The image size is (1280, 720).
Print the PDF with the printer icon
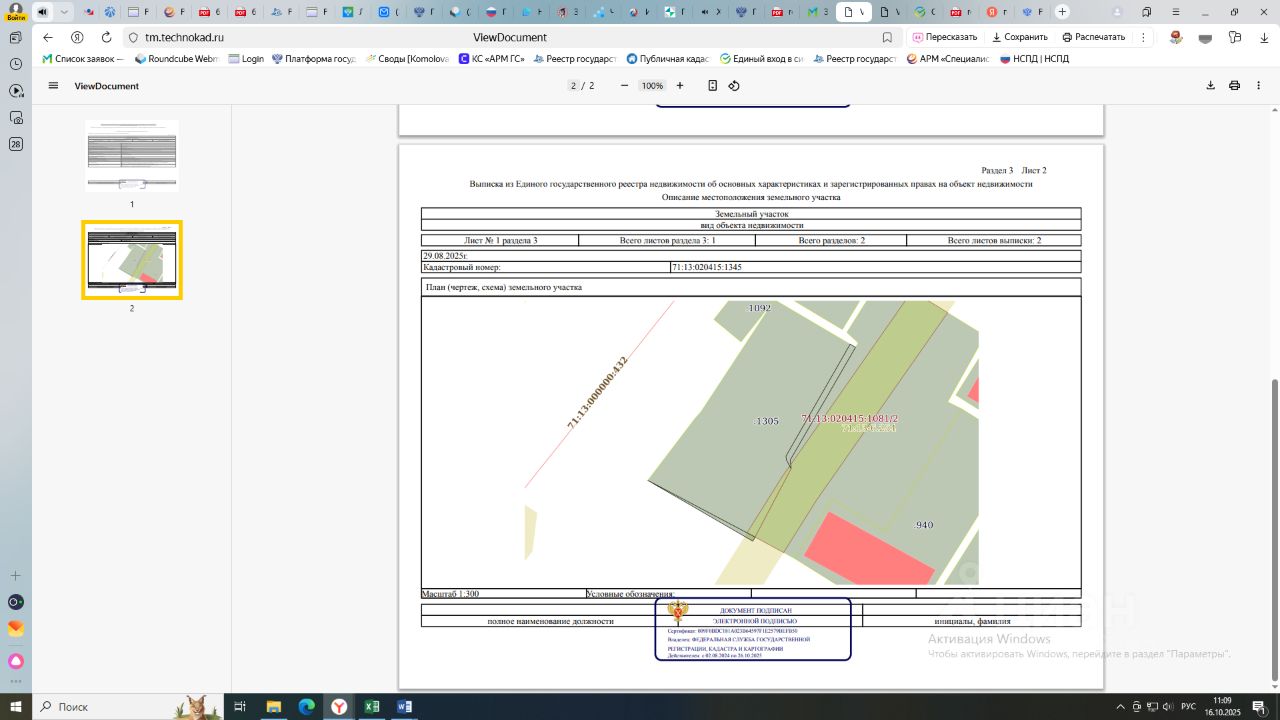point(1234,86)
